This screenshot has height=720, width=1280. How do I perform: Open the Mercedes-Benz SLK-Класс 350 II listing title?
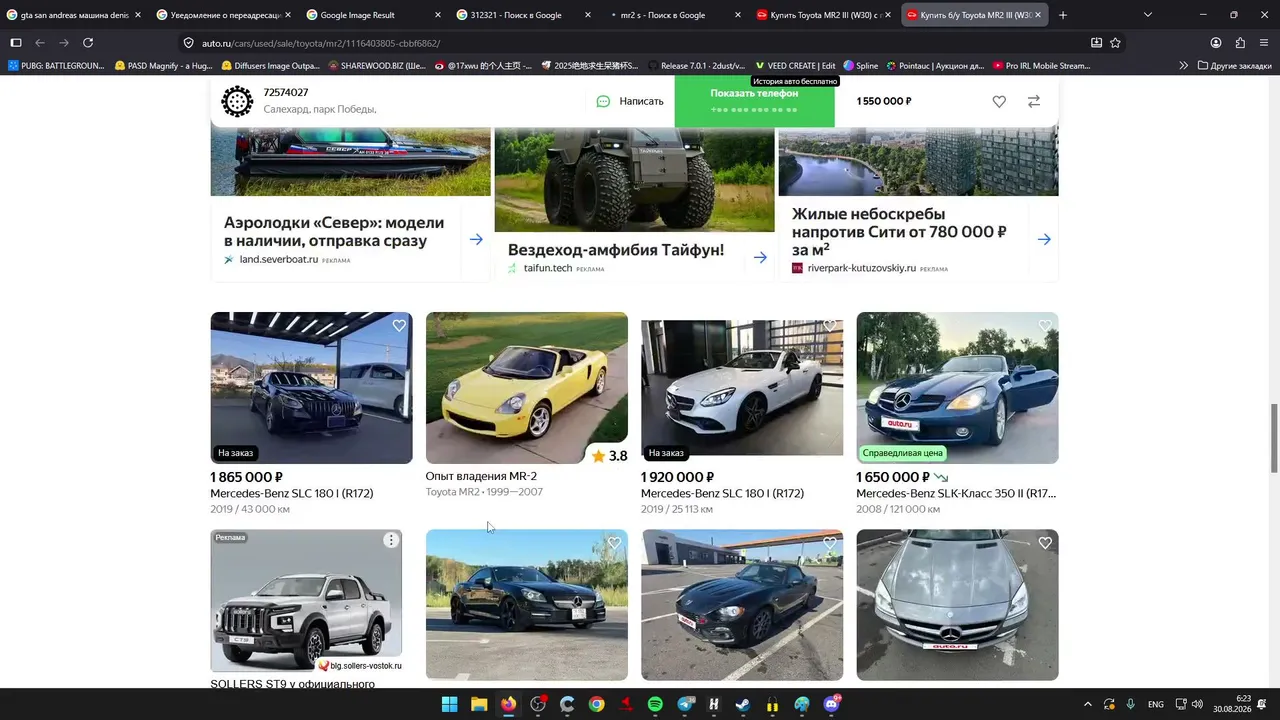pos(956,493)
